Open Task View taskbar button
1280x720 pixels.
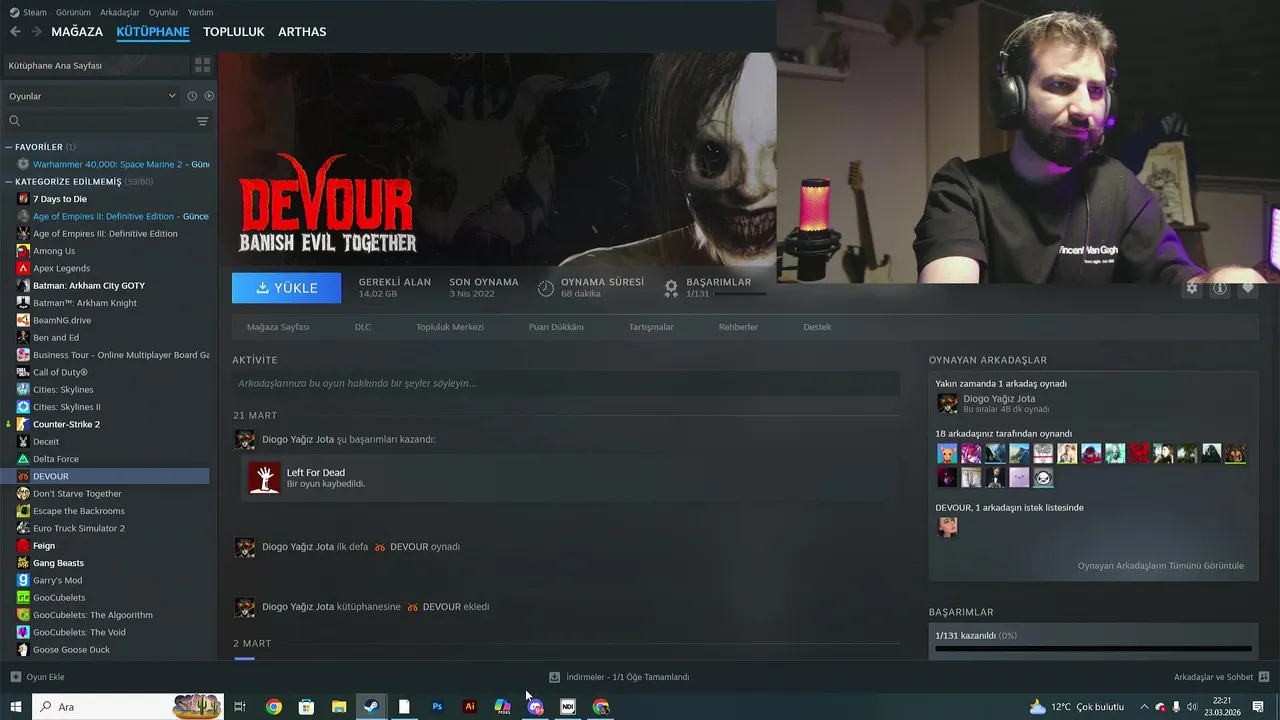click(x=240, y=707)
